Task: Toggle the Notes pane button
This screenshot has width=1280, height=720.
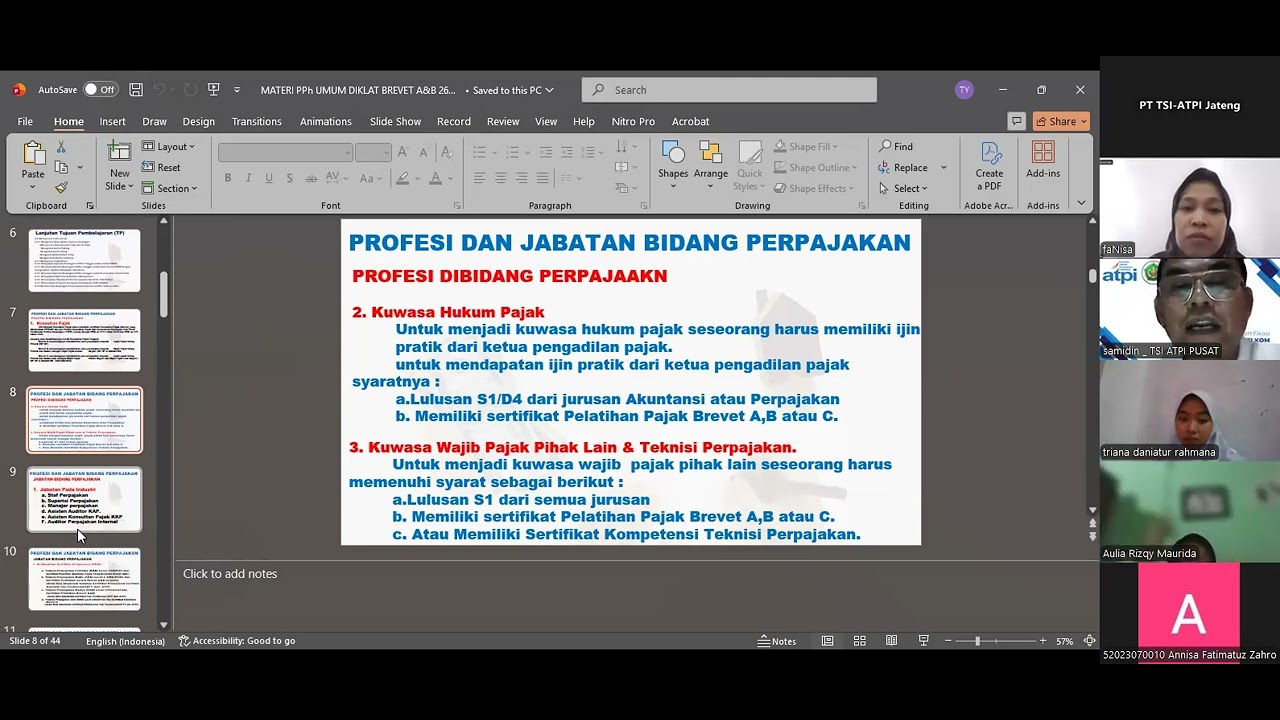Action: (x=777, y=641)
